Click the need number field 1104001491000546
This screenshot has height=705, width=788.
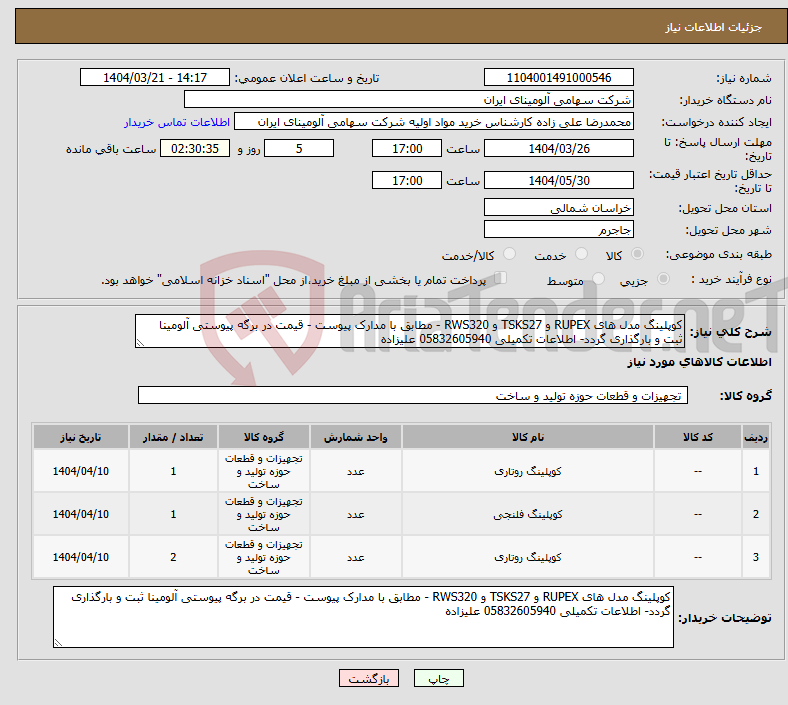click(558, 77)
